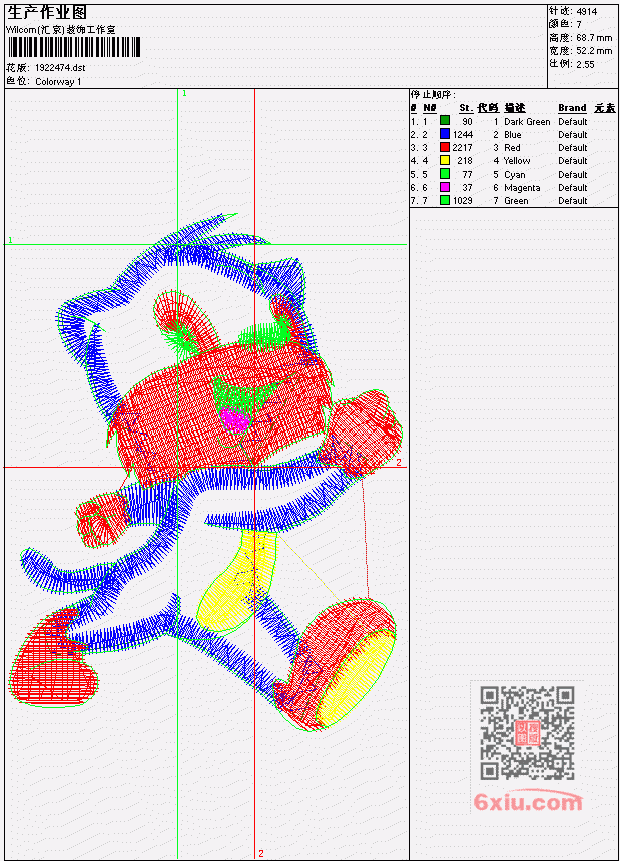The image size is (620, 861).
Task: Select the Green color name in row 7
Action: pos(516,201)
